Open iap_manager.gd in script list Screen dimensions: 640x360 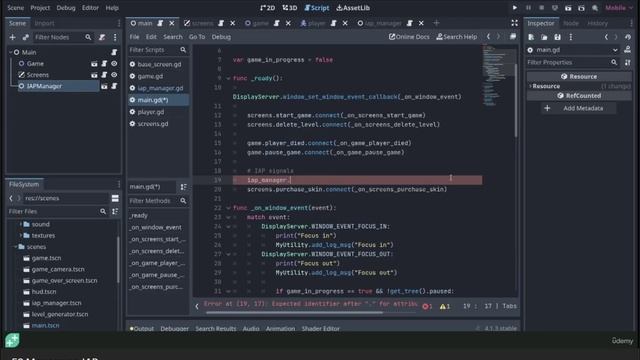point(159,88)
